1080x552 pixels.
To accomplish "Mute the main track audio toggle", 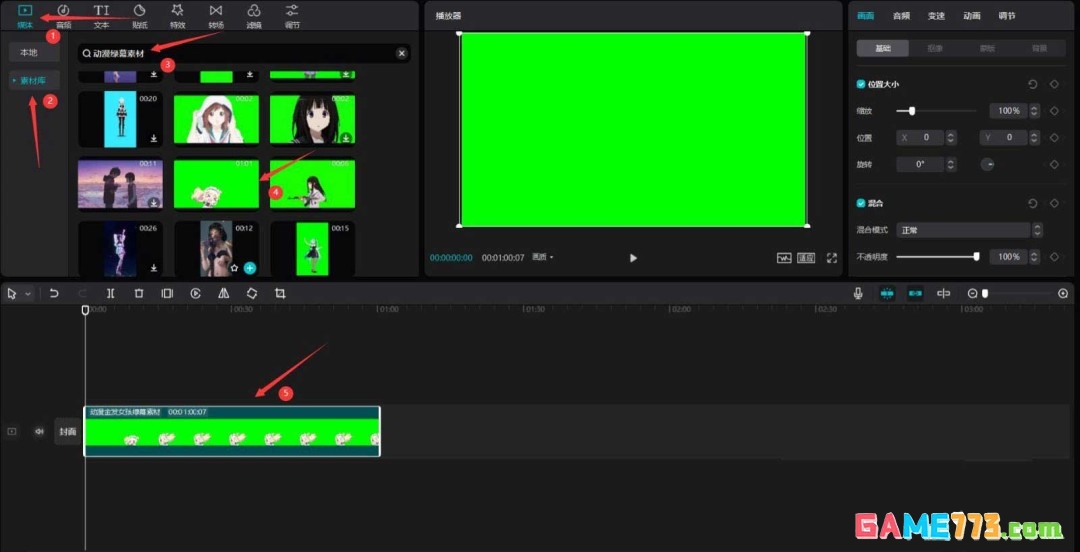I will (39, 431).
